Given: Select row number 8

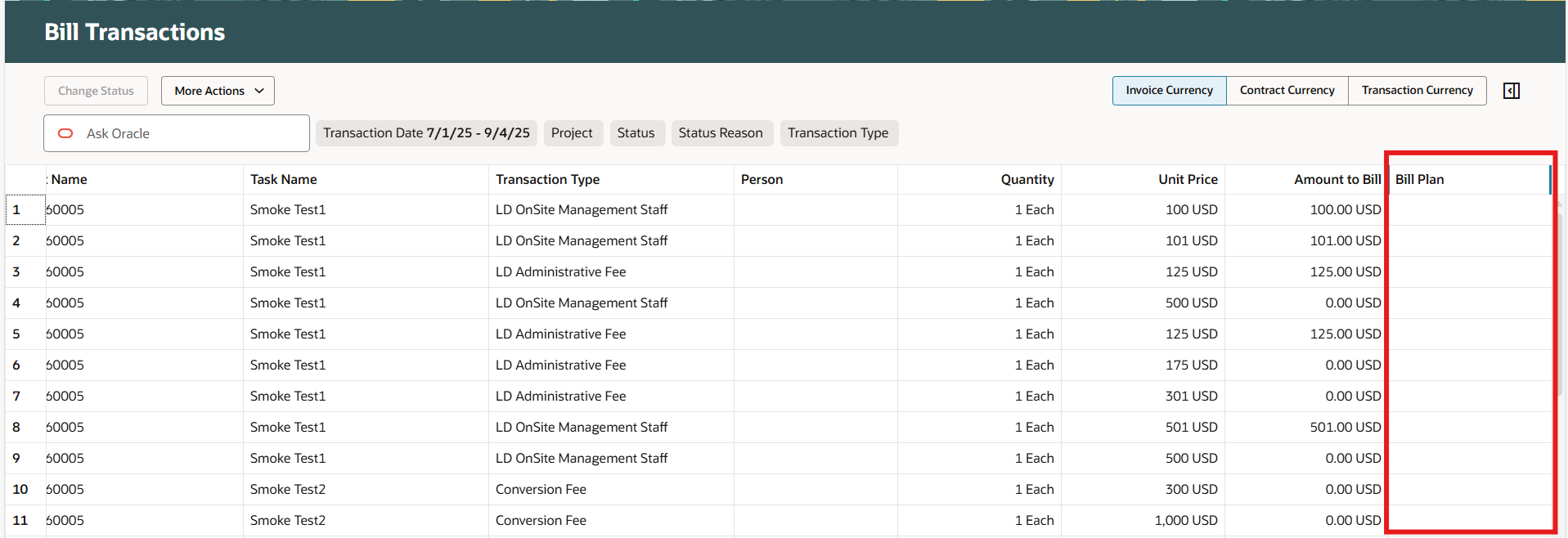Looking at the screenshot, I should point(25,428).
